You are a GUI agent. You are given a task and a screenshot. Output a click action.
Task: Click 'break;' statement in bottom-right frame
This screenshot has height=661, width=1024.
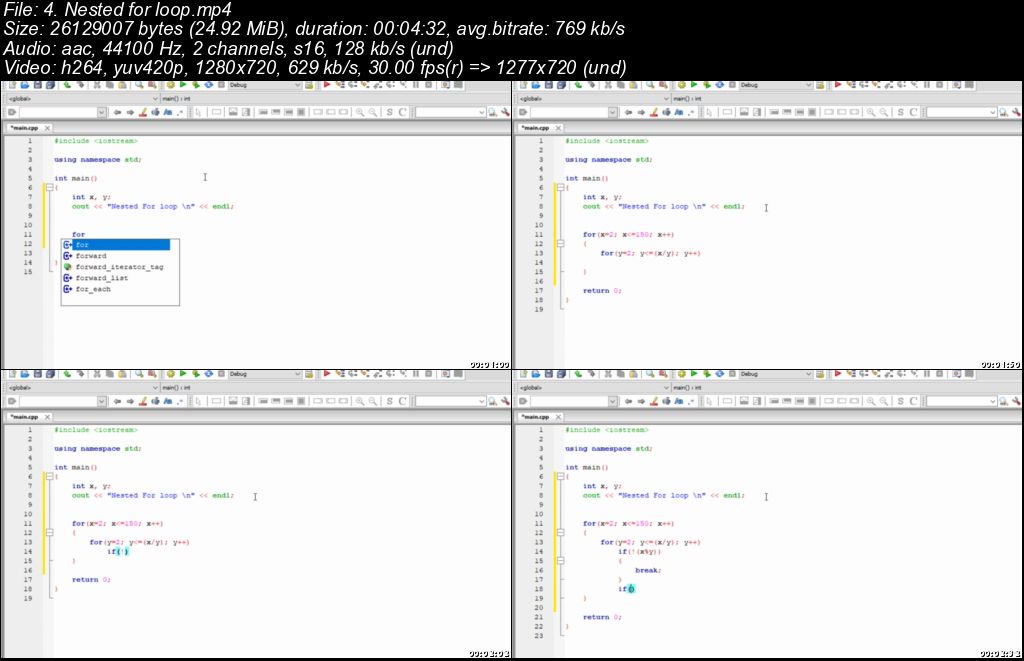[x=648, y=570]
